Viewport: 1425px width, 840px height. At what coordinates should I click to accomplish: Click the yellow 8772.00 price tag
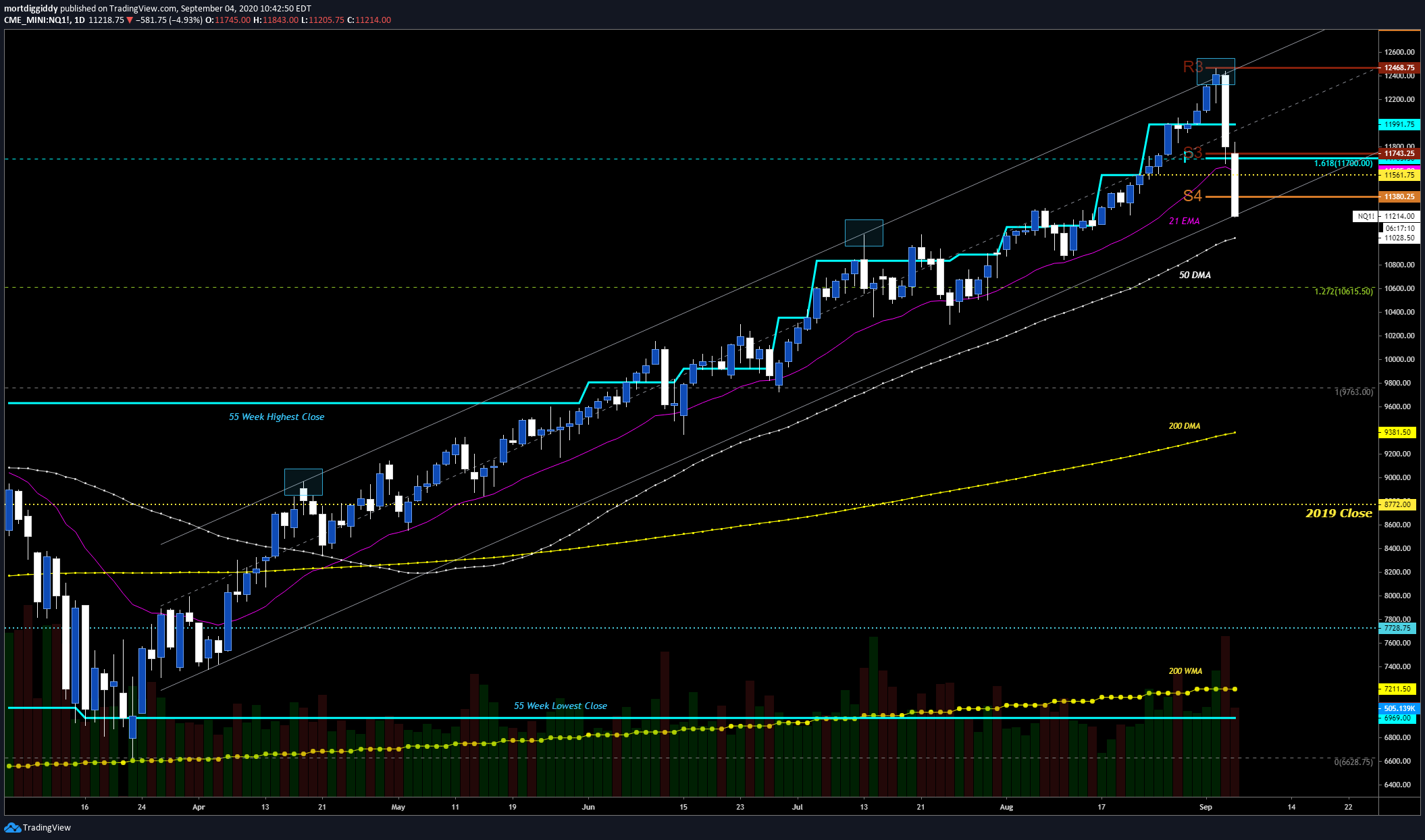(x=1397, y=504)
